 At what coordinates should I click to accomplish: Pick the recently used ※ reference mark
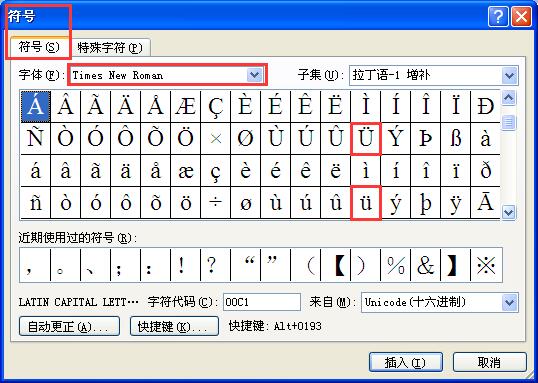point(487,265)
